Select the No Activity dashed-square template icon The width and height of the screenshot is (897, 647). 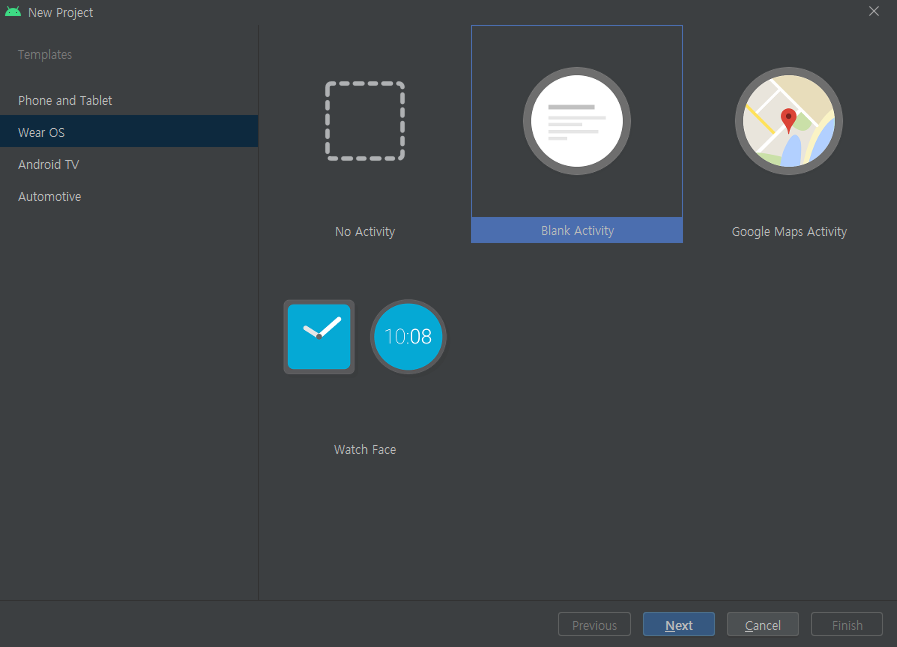(x=365, y=121)
